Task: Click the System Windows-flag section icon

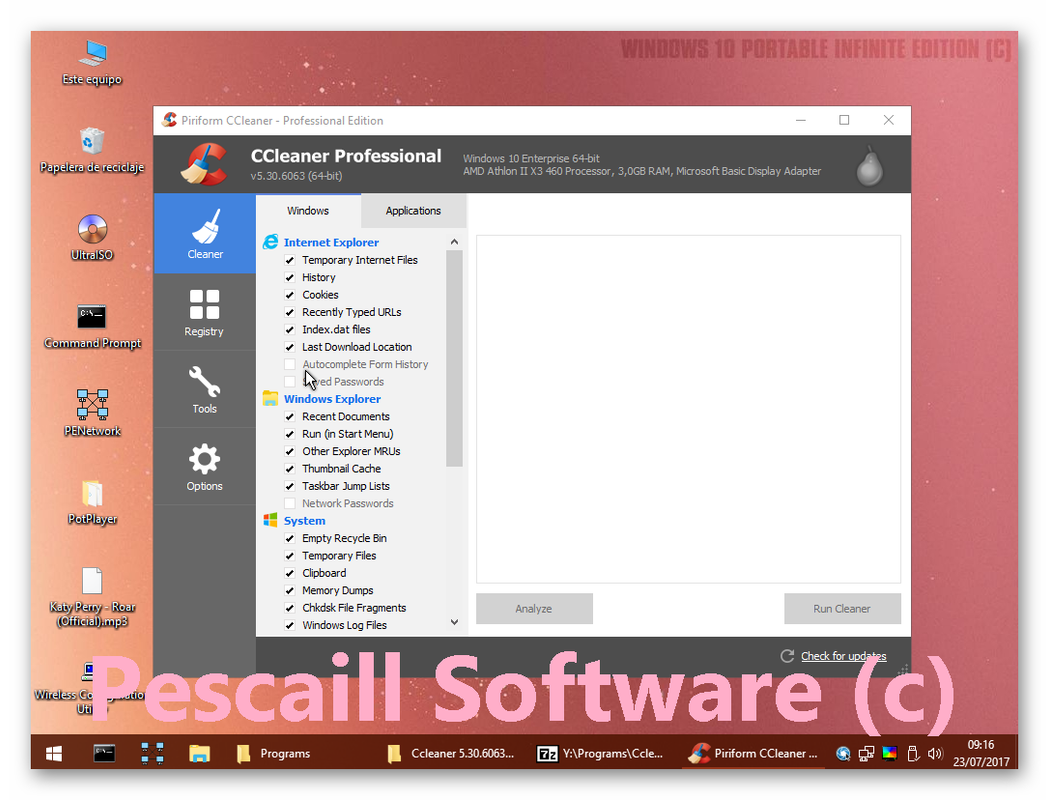Action: tap(270, 520)
